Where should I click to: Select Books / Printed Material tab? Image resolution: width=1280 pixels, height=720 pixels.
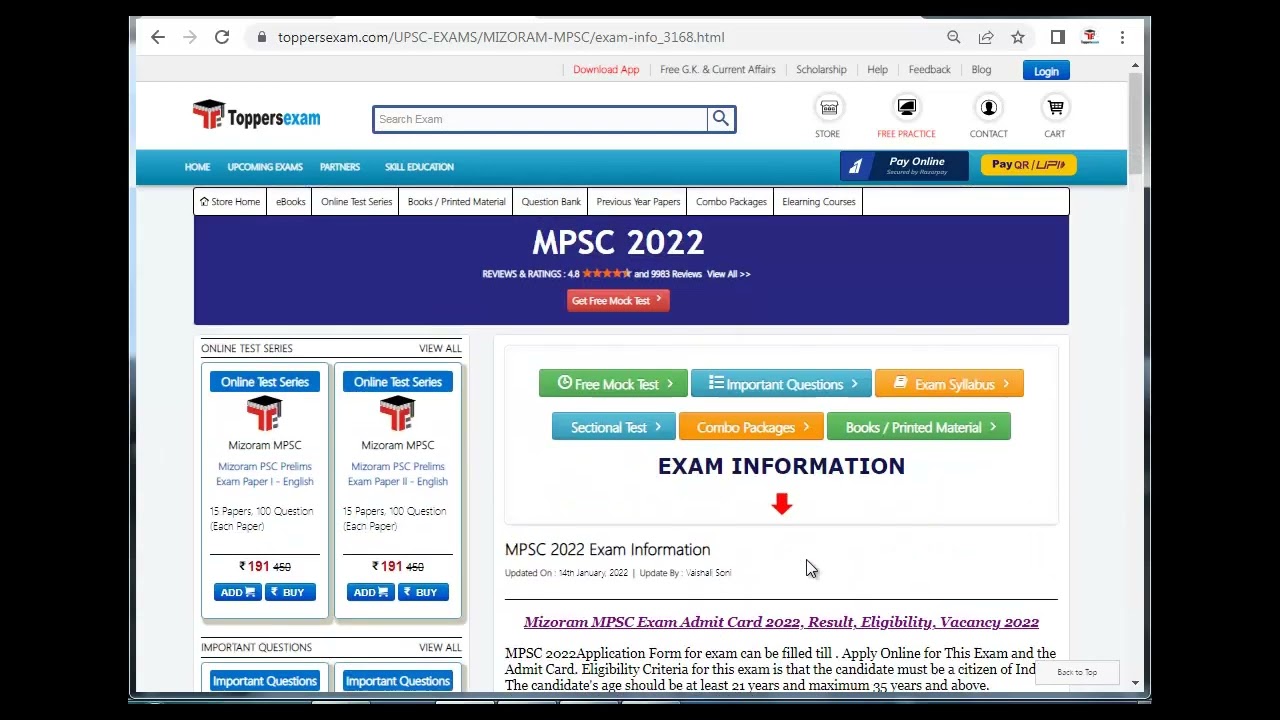click(x=456, y=202)
